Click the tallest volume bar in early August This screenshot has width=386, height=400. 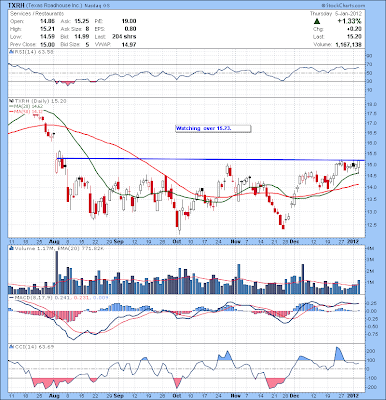(57, 272)
